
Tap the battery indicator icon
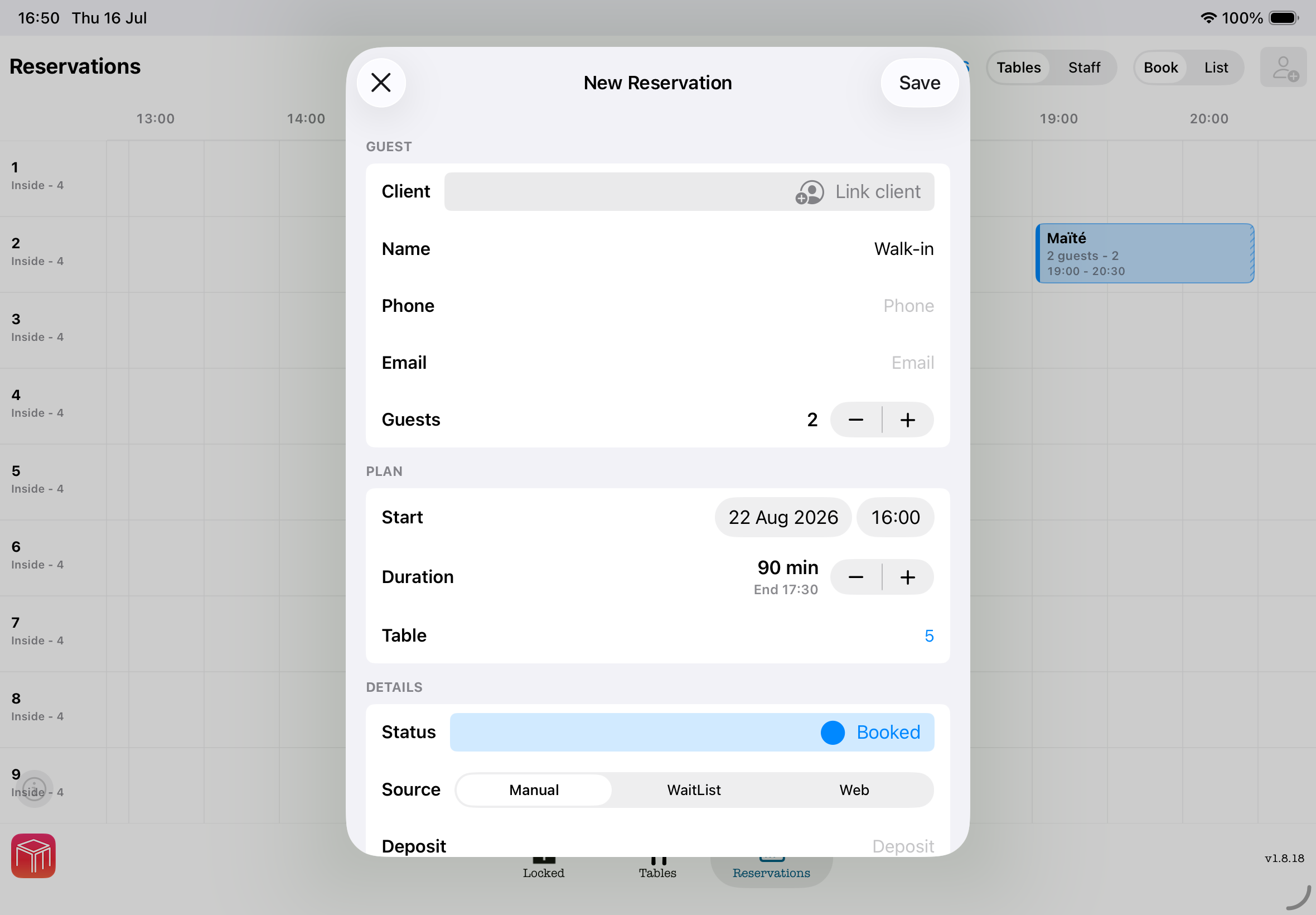tap(1283, 18)
